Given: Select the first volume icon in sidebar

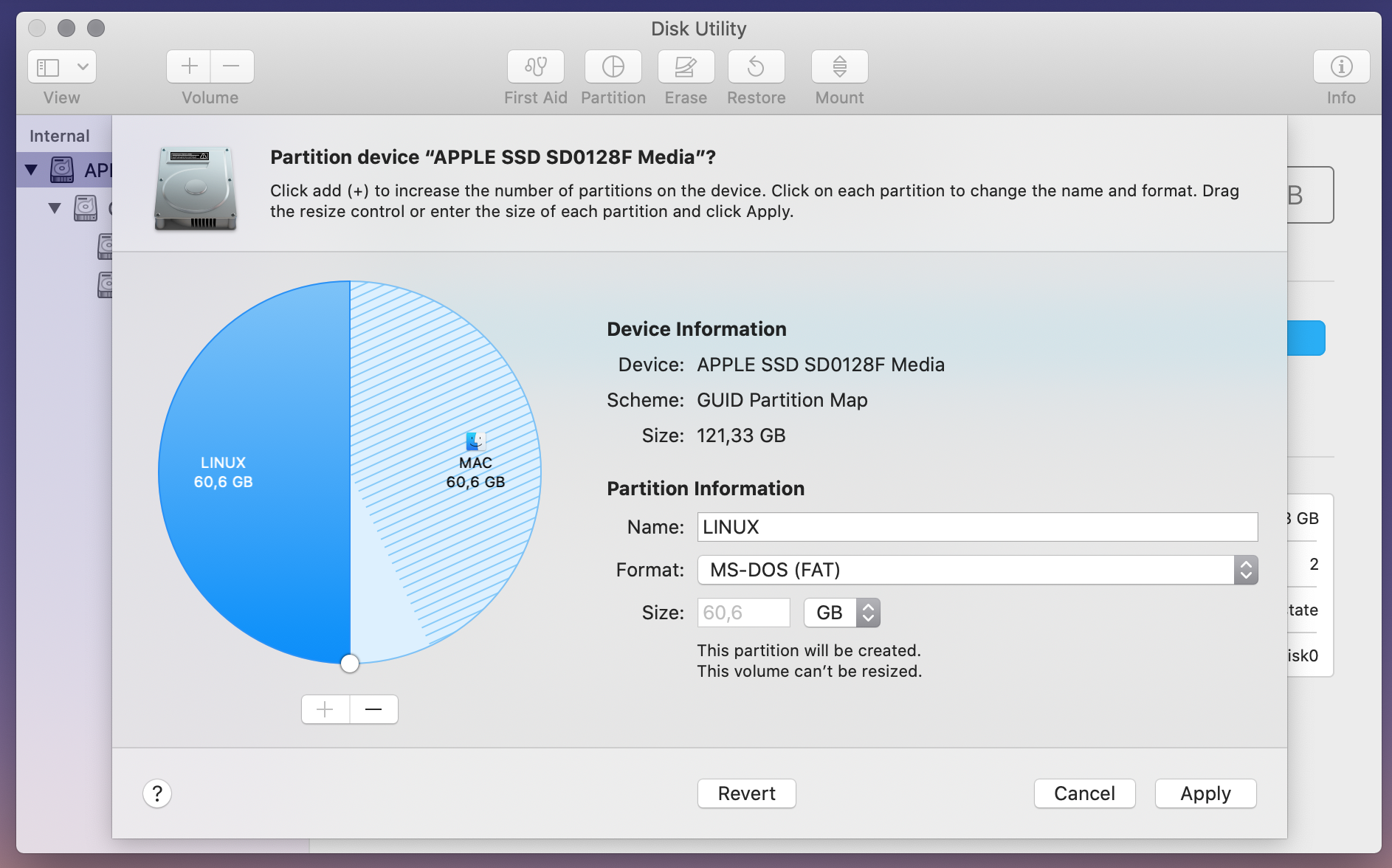Looking at the screenshot, I should coord(105,247).
